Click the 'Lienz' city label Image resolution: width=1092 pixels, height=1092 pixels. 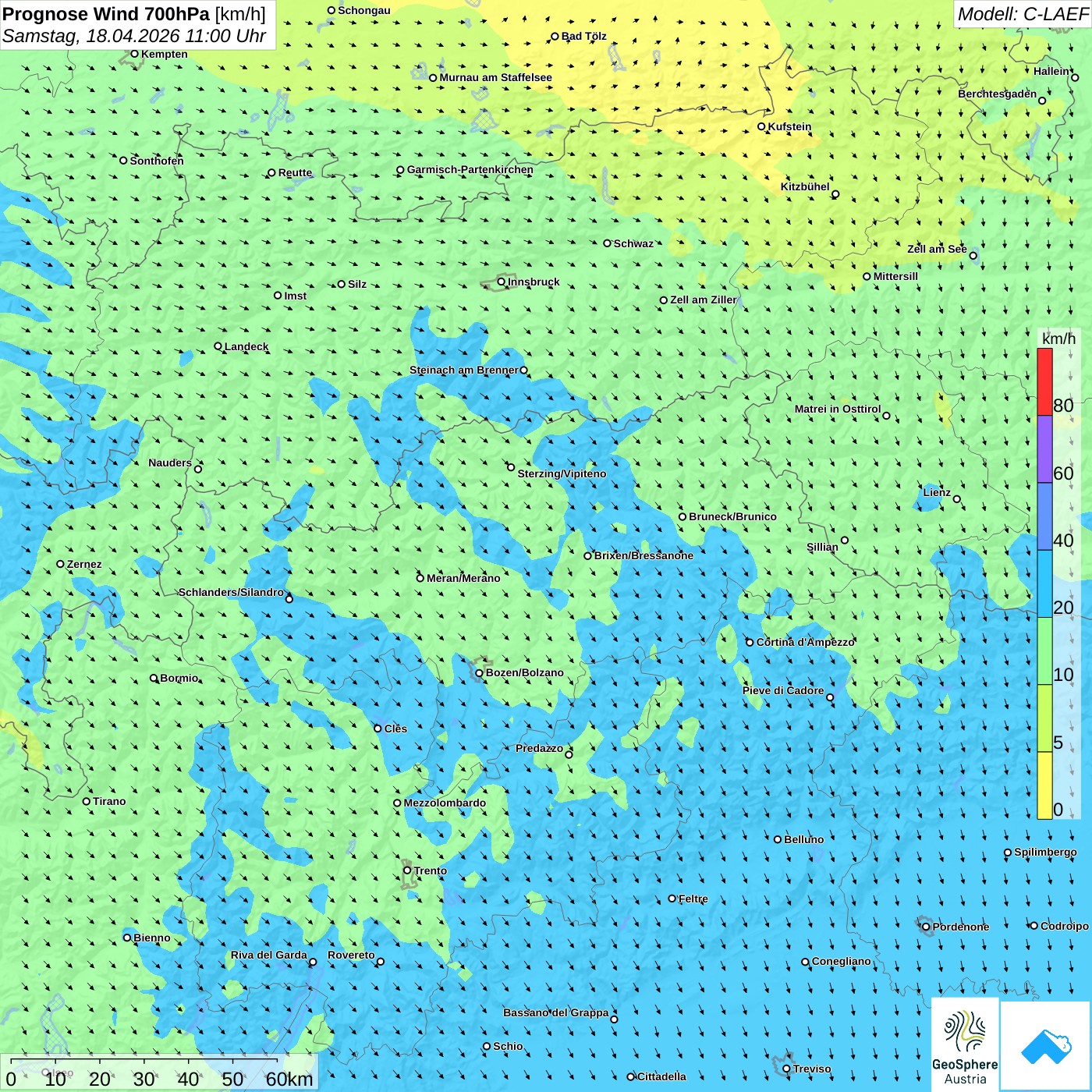(x=937, y=492)
